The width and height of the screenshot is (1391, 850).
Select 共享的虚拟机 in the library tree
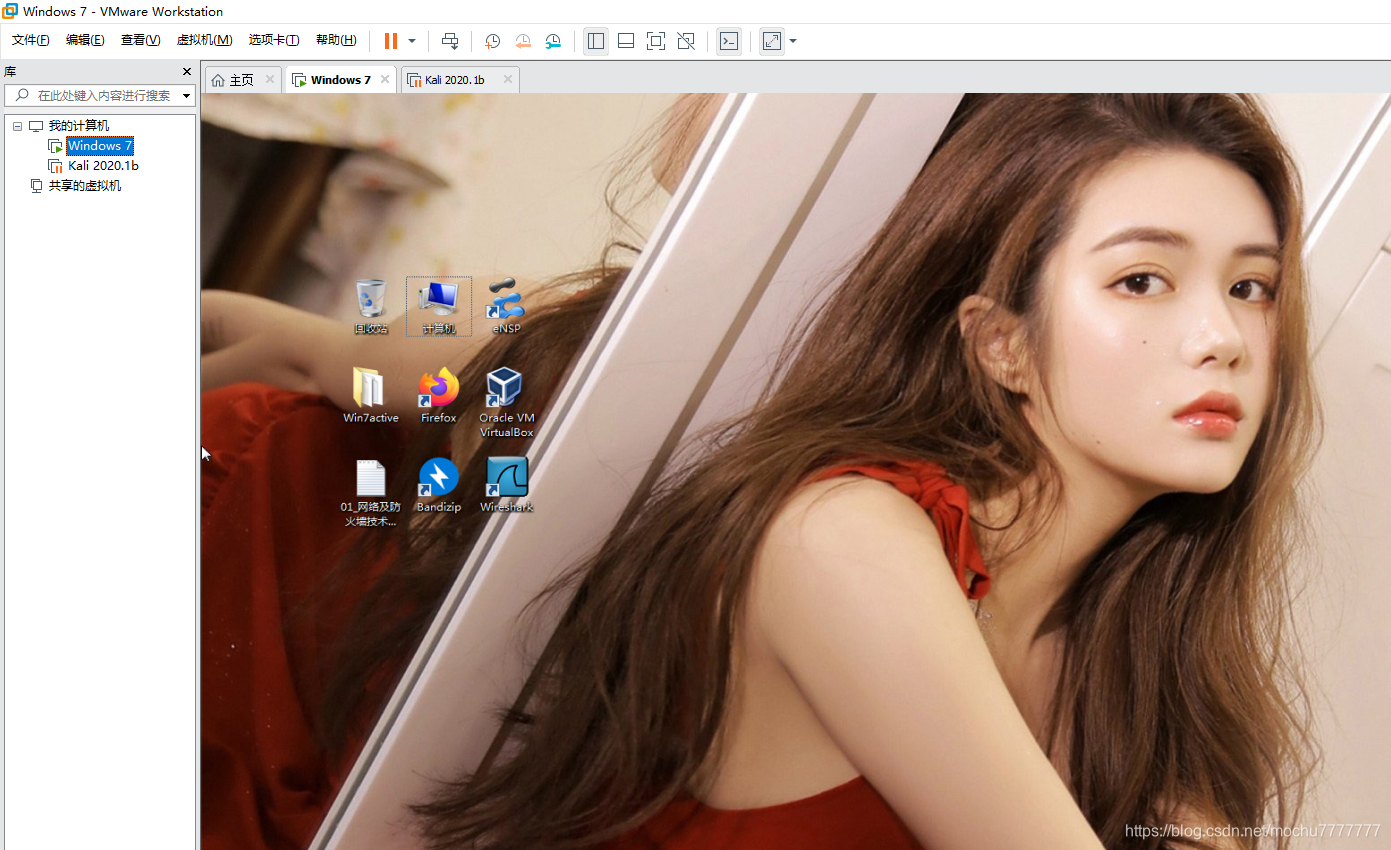pyautogui.click(x=85, y=186)
